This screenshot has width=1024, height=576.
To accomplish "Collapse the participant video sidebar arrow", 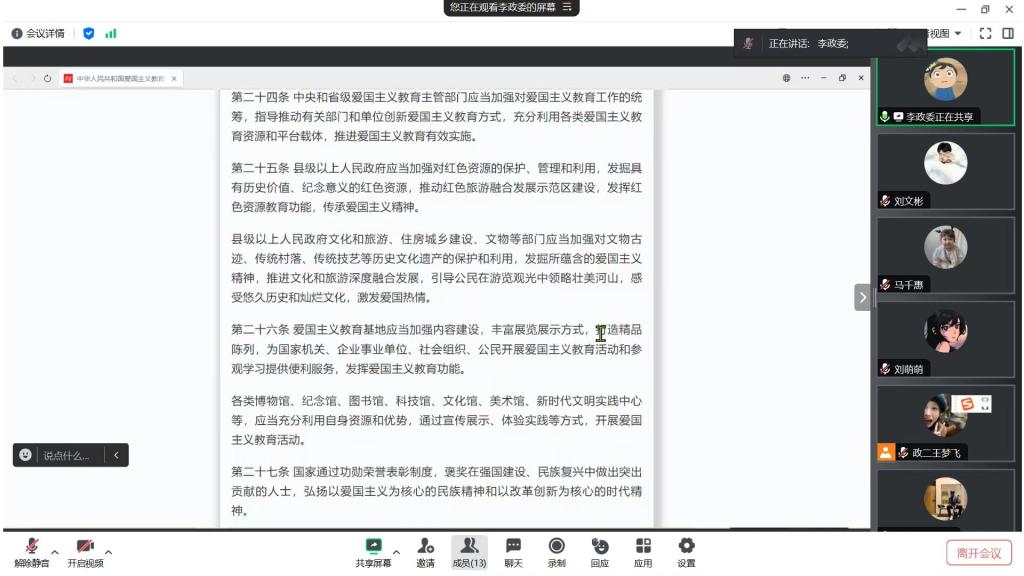I will (x=862, y=297).
